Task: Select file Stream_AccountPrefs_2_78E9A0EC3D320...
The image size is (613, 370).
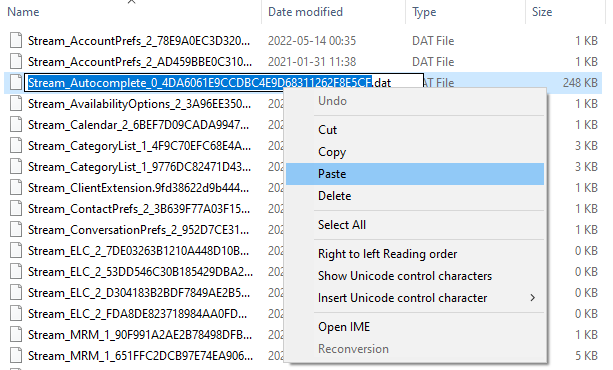Action: pos(139,41)
